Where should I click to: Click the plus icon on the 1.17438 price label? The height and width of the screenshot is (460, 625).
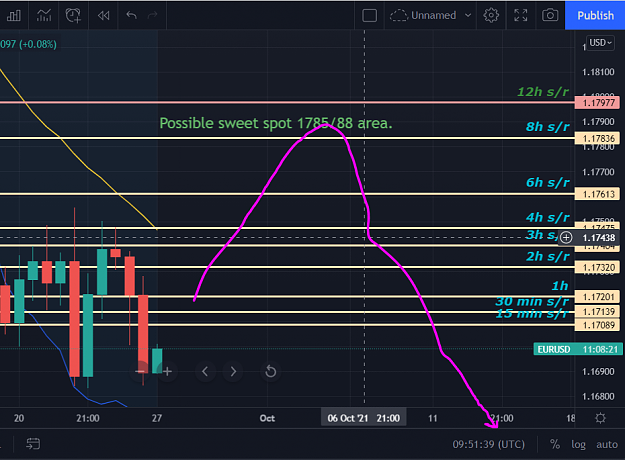coord(566,238)
